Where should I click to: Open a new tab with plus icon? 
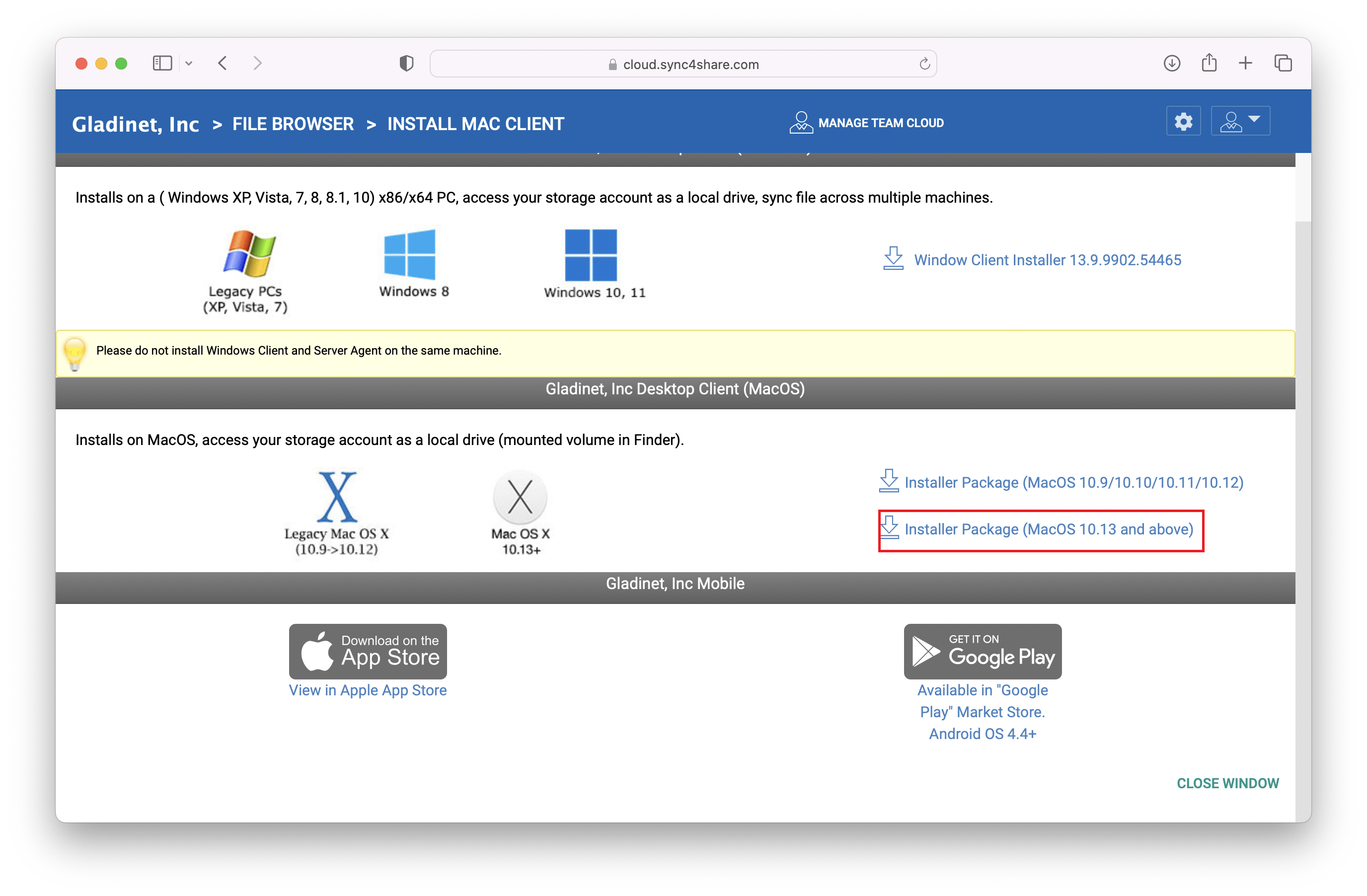tap(1245, 63)
